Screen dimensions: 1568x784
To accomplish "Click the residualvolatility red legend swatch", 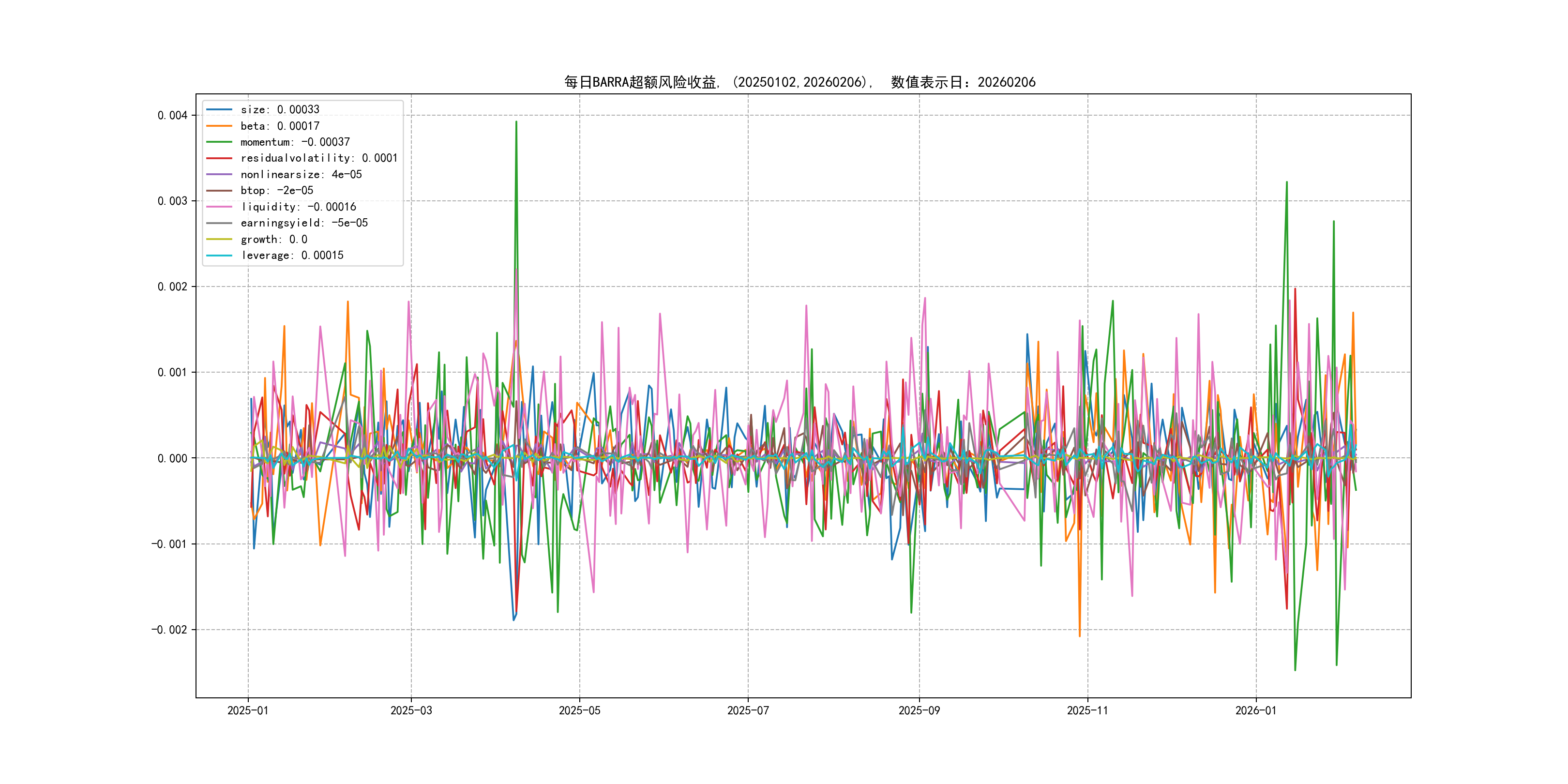I will [219, 158].
